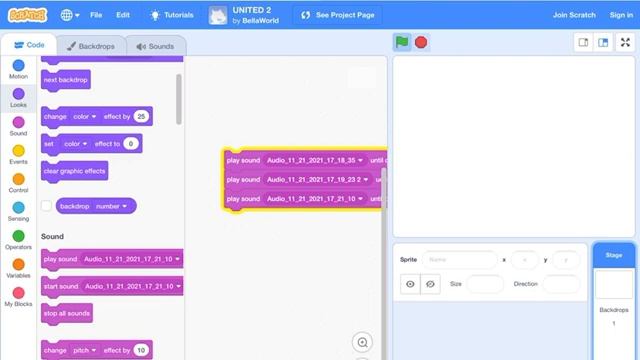The height and width of the screenshot is (360, 640).
Task: Enter full screen stage mode
Action: click(625, 42)
